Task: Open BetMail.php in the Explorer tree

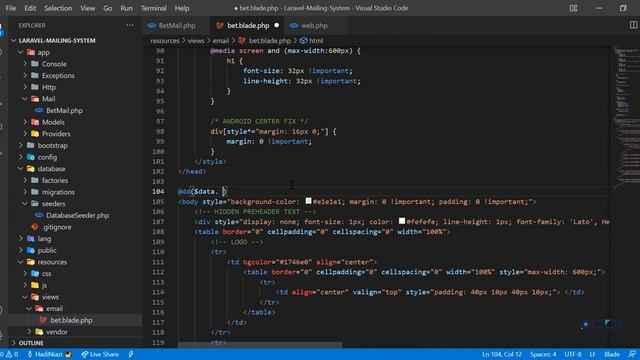Action: [x=64, y=111]
